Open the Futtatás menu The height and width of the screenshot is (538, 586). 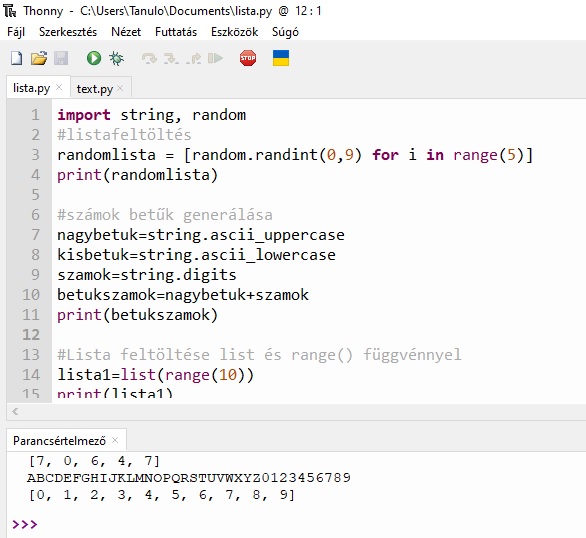pos(176,32)
